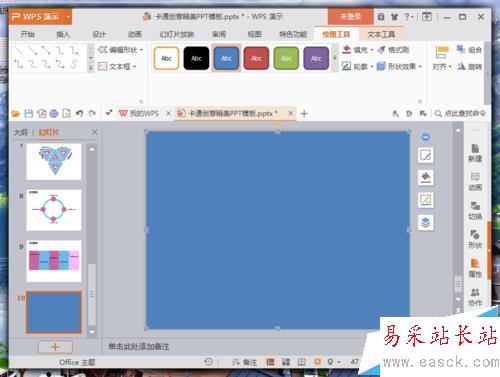This screenshot has height=377, width=500.
Task: Close the 卡通创意精美PPT模板.pptx document tab
Action: 291,114
